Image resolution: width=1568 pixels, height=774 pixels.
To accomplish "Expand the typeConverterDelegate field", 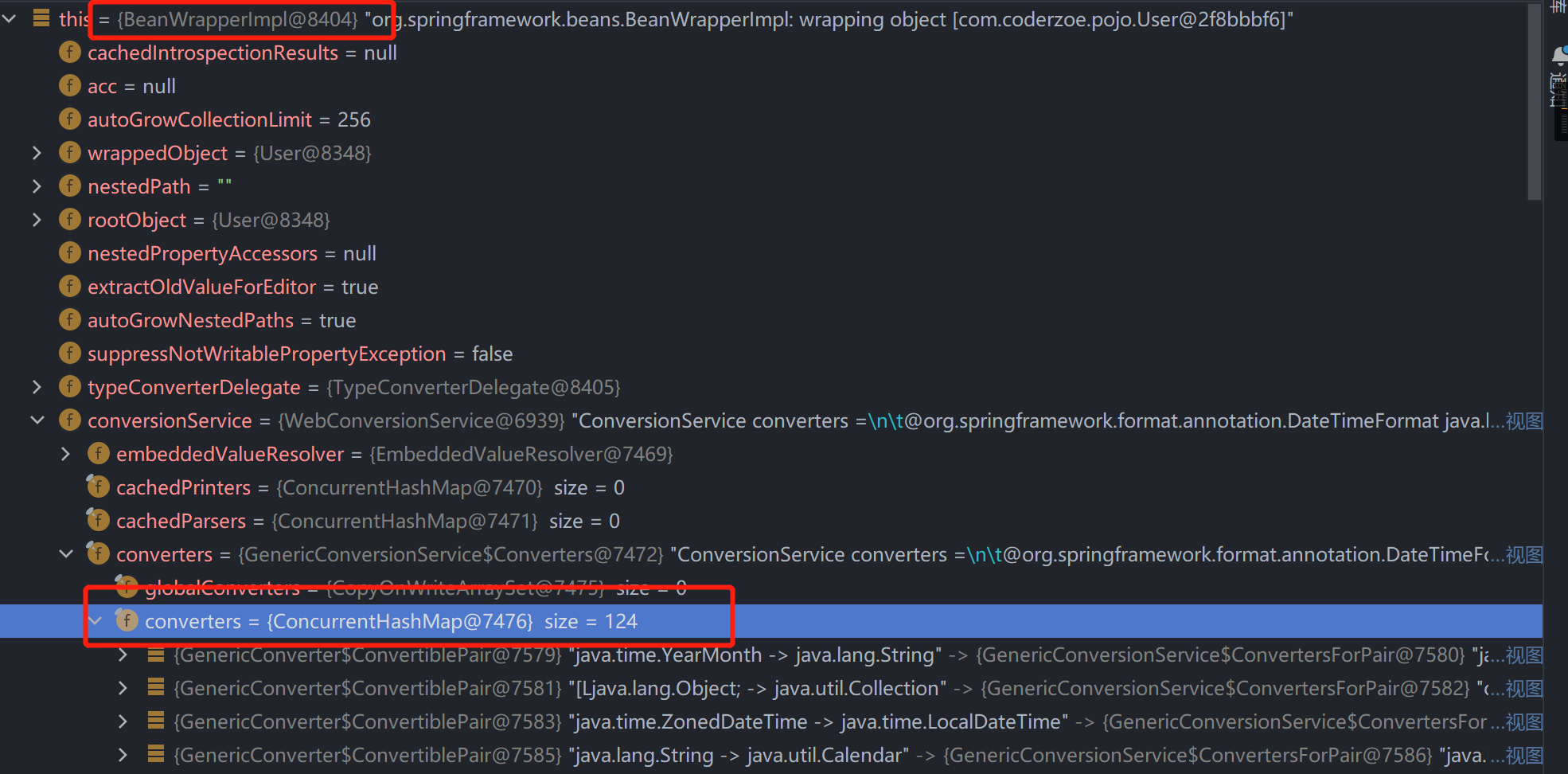I will (x=37, y=387).
